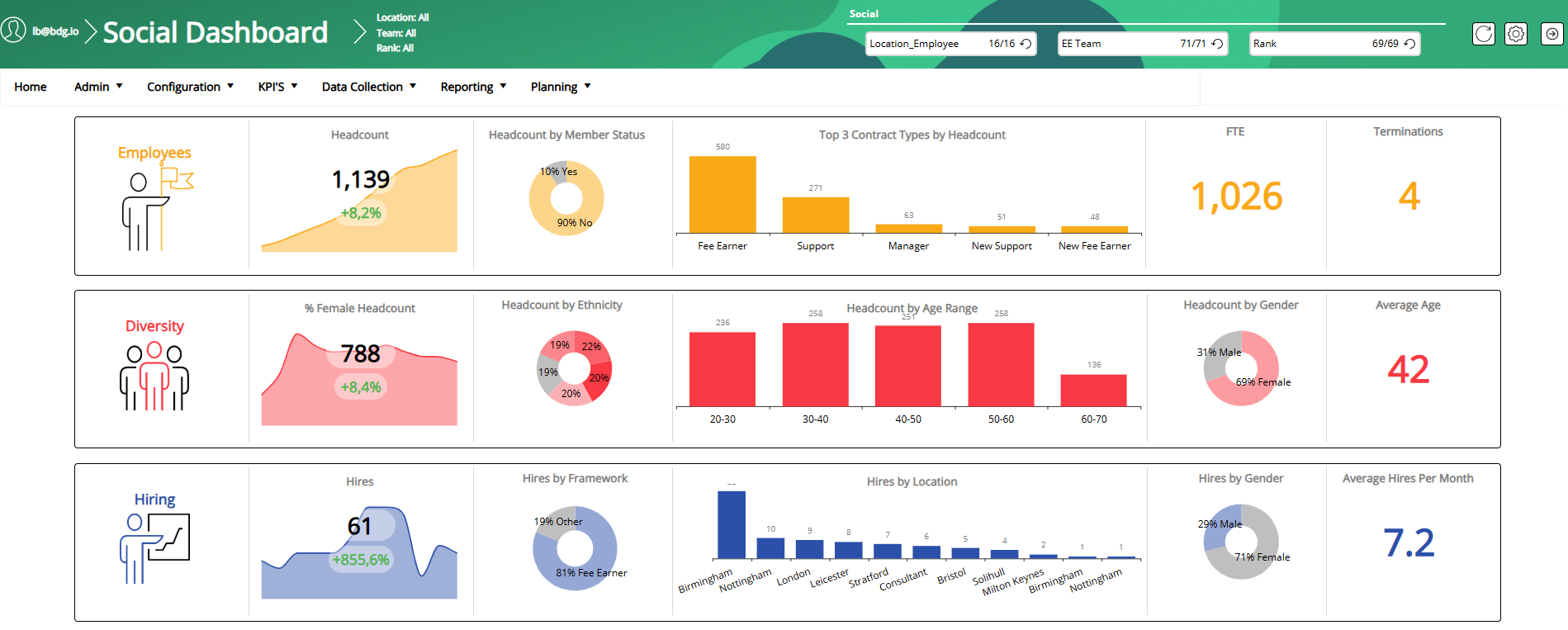Screen dimensions: 1568x630
Task: Click the exit arrow circle icon
Action: (1551, 34)
